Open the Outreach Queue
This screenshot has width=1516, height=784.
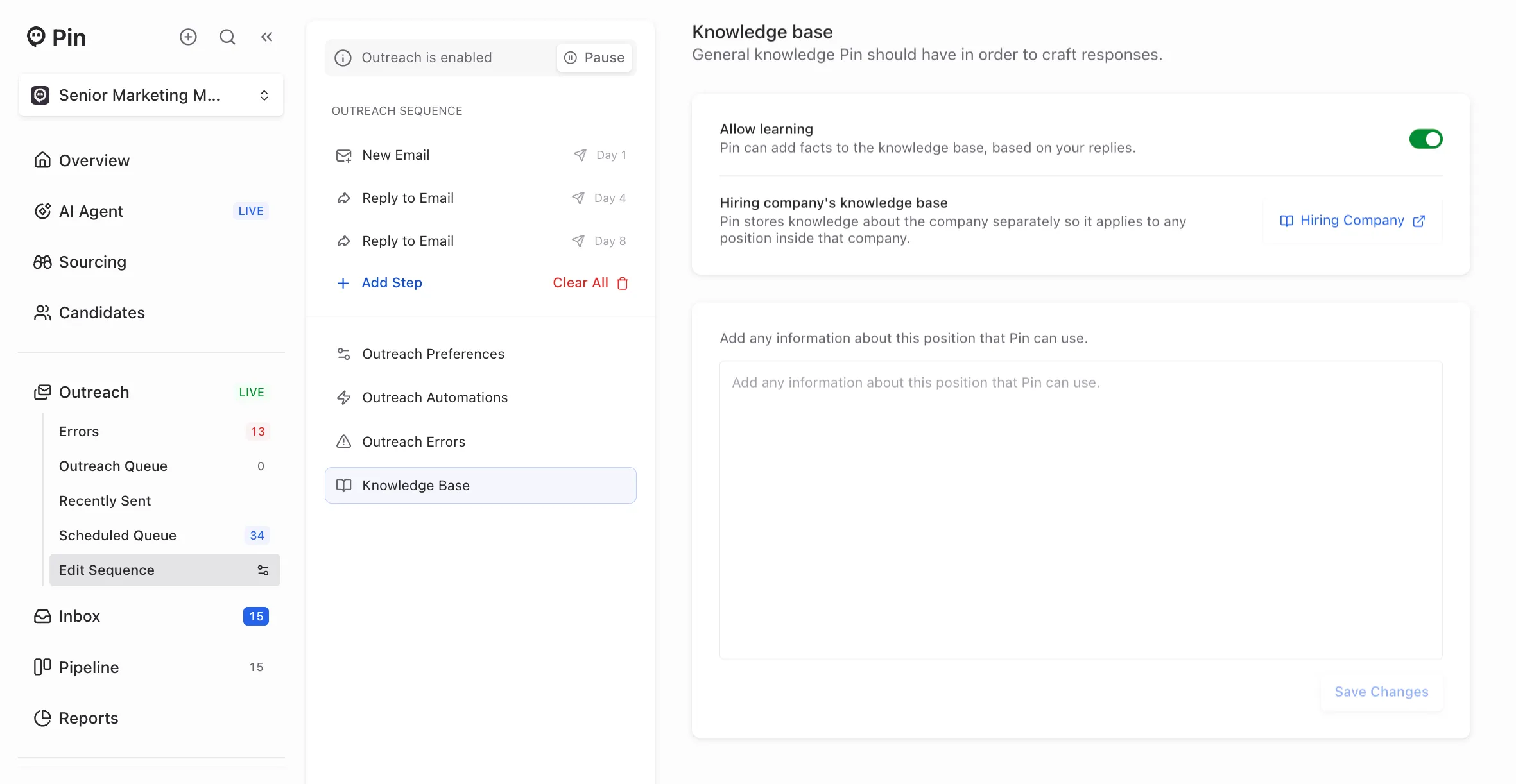click(x=164, y=466)
